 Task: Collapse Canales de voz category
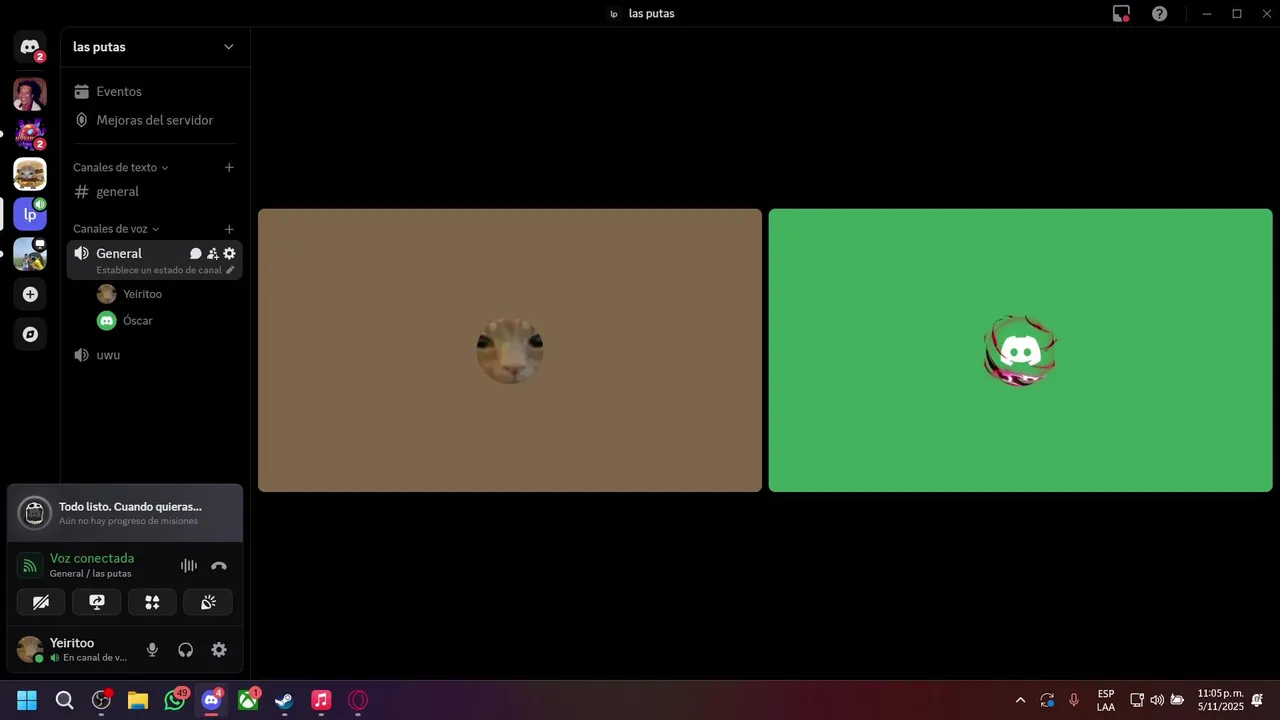click(x=116, y=229)
